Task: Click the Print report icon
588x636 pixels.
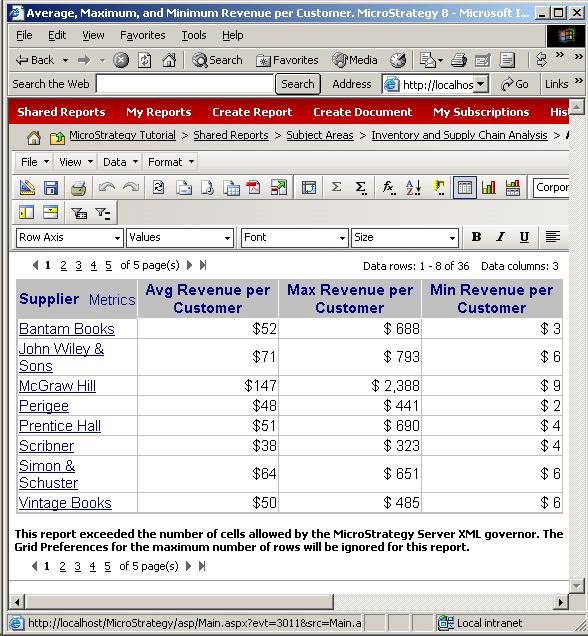Action: (x=78, y=188)
